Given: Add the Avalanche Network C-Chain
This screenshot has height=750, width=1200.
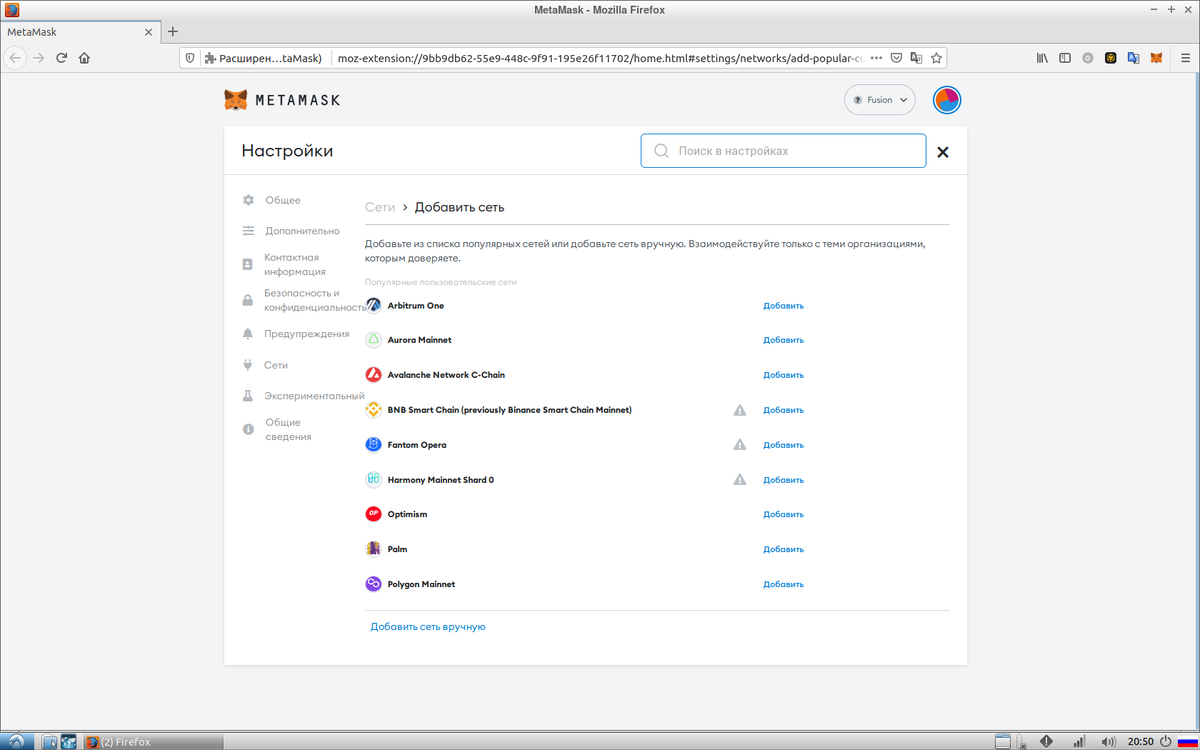Looking at the screenshot, I should click(783, 375).
